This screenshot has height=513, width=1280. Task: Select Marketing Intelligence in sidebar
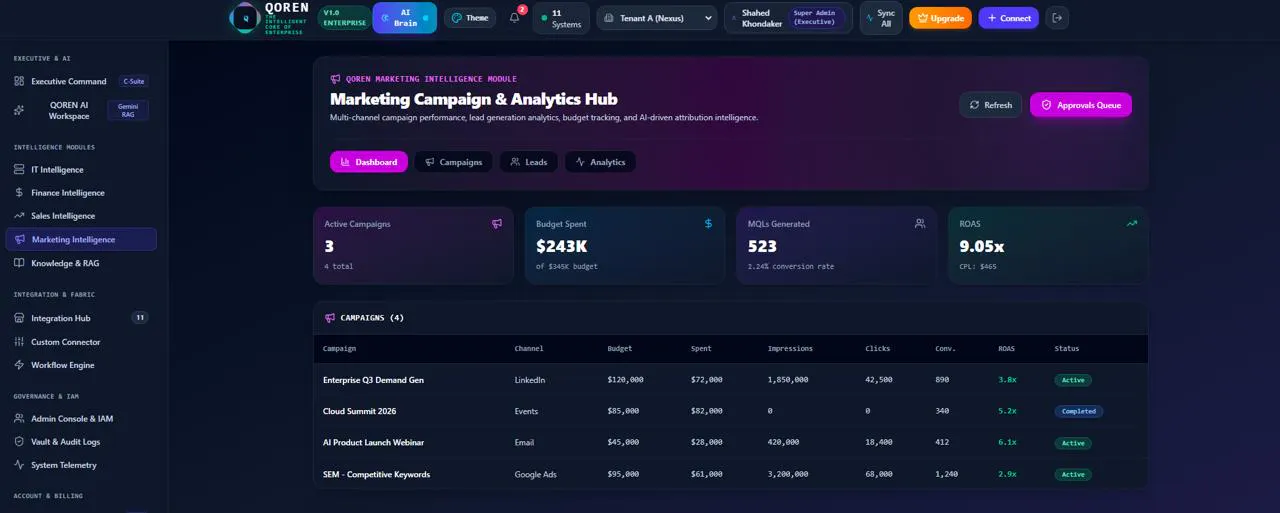coord(81,239)
